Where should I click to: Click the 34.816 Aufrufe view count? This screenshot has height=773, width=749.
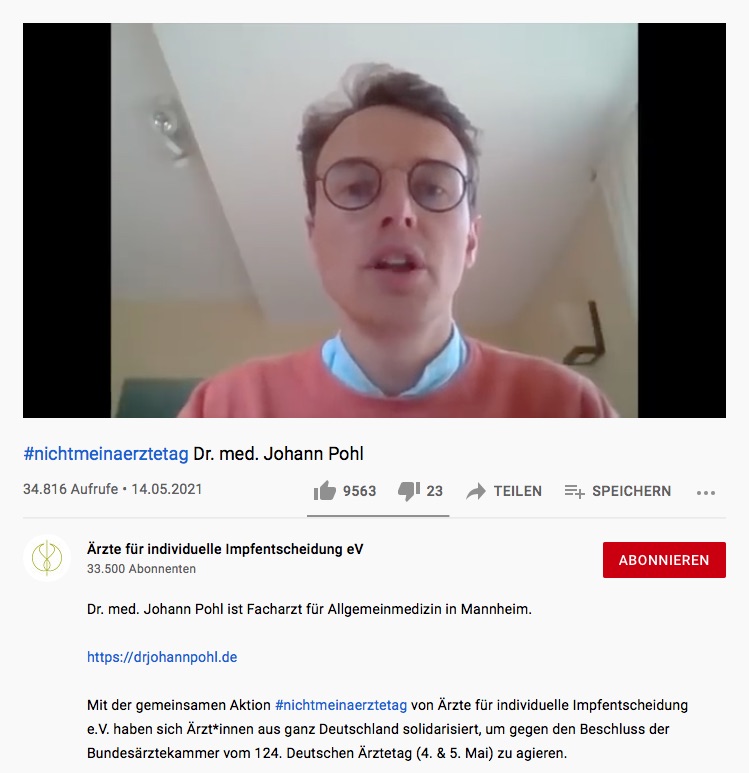tap(71, 489)
